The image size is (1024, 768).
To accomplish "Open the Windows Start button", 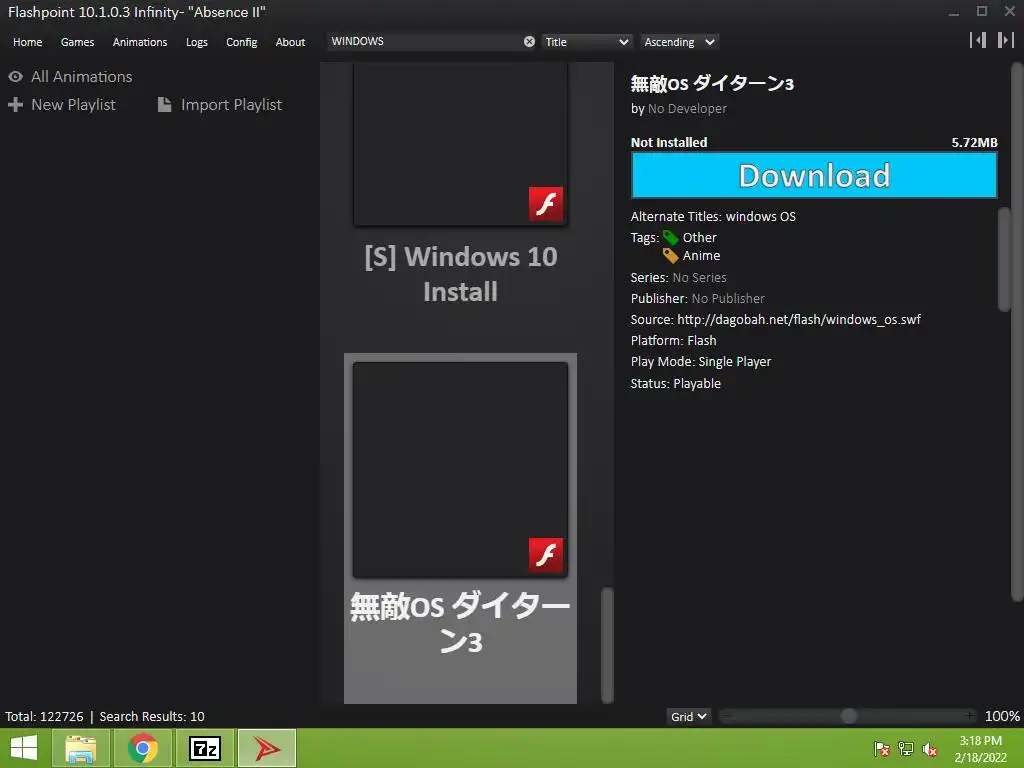I will (x=24, y=748).
